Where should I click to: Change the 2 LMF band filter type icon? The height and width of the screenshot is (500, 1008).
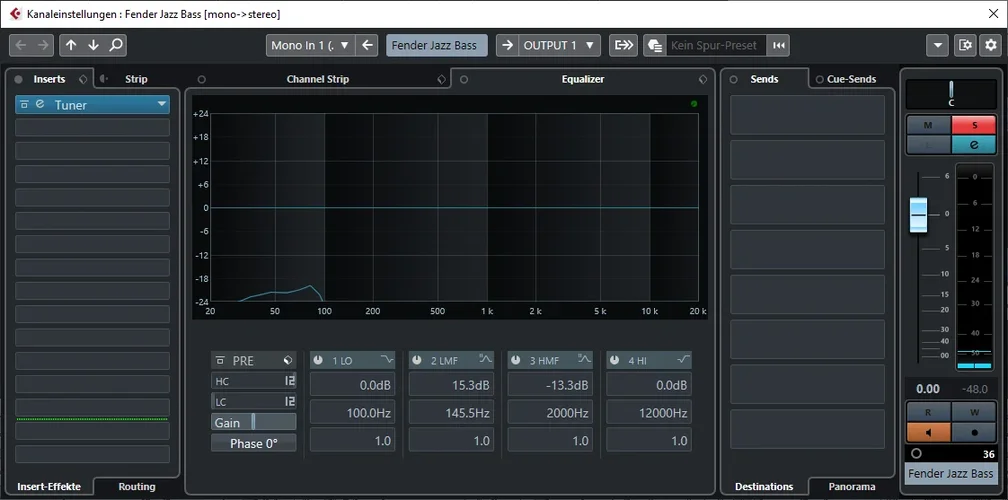pos(485,359)
